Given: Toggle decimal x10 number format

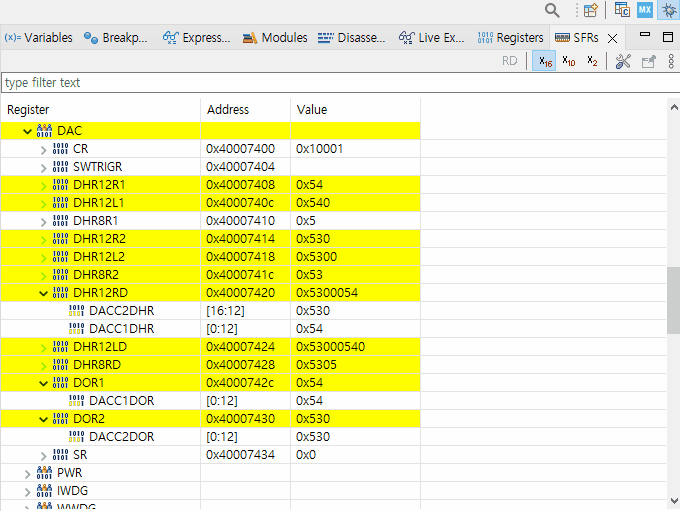Looking at the screenshot, I should coord(569,61).
